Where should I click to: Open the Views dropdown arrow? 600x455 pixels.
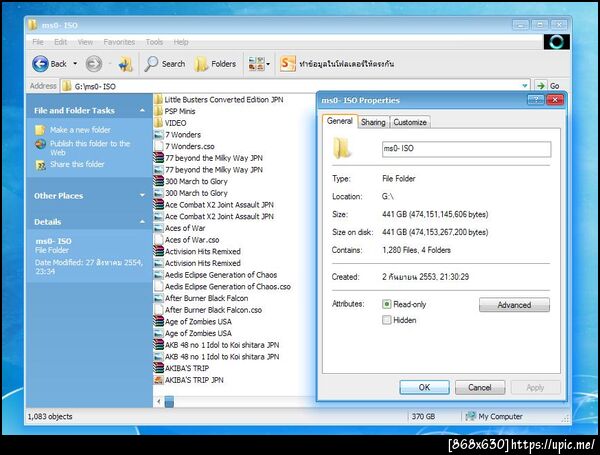coord(268,64)
